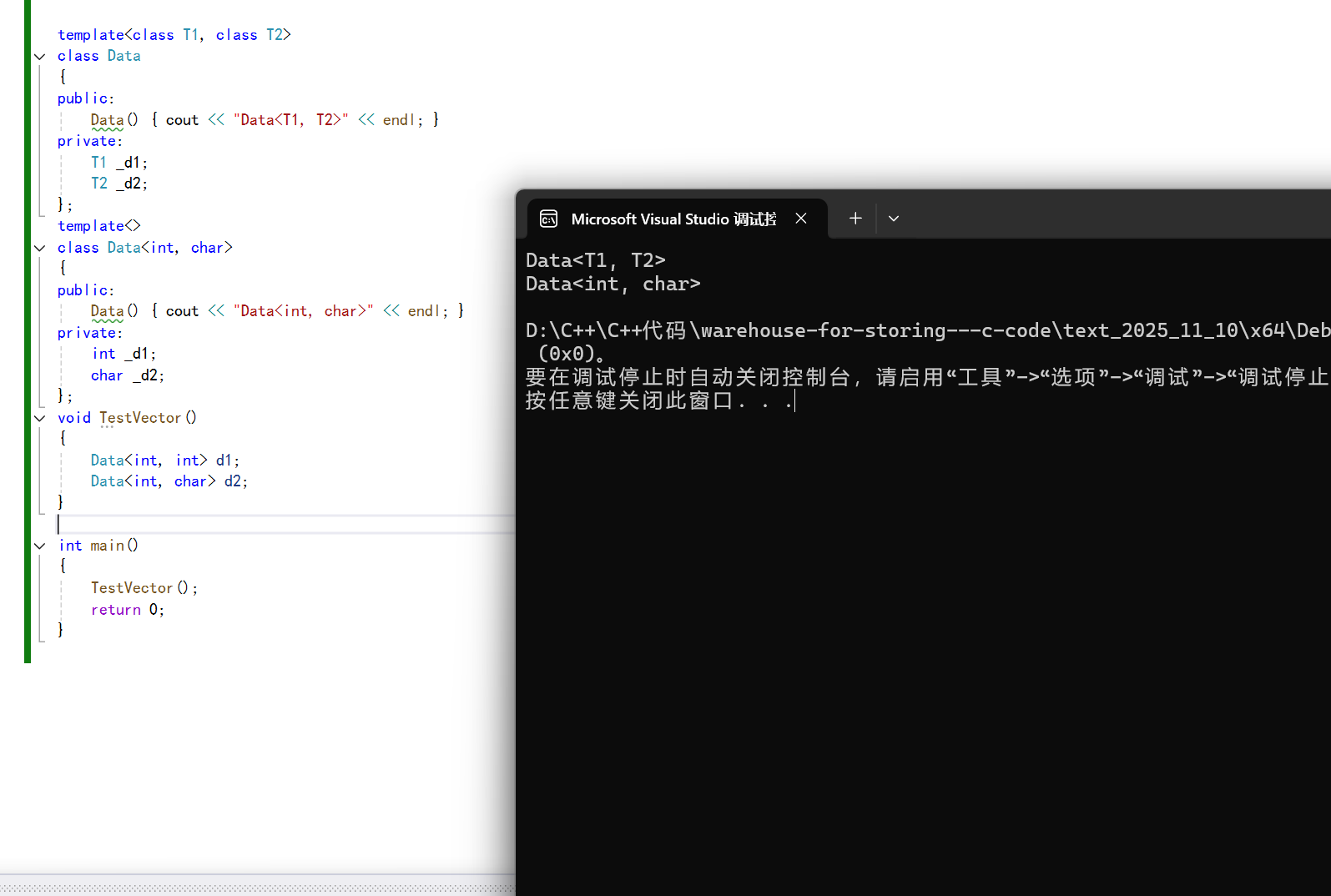Click the int _d1 member declaration
The height and width of the screenshot is (896, 1331).
[x=124, y=354]
